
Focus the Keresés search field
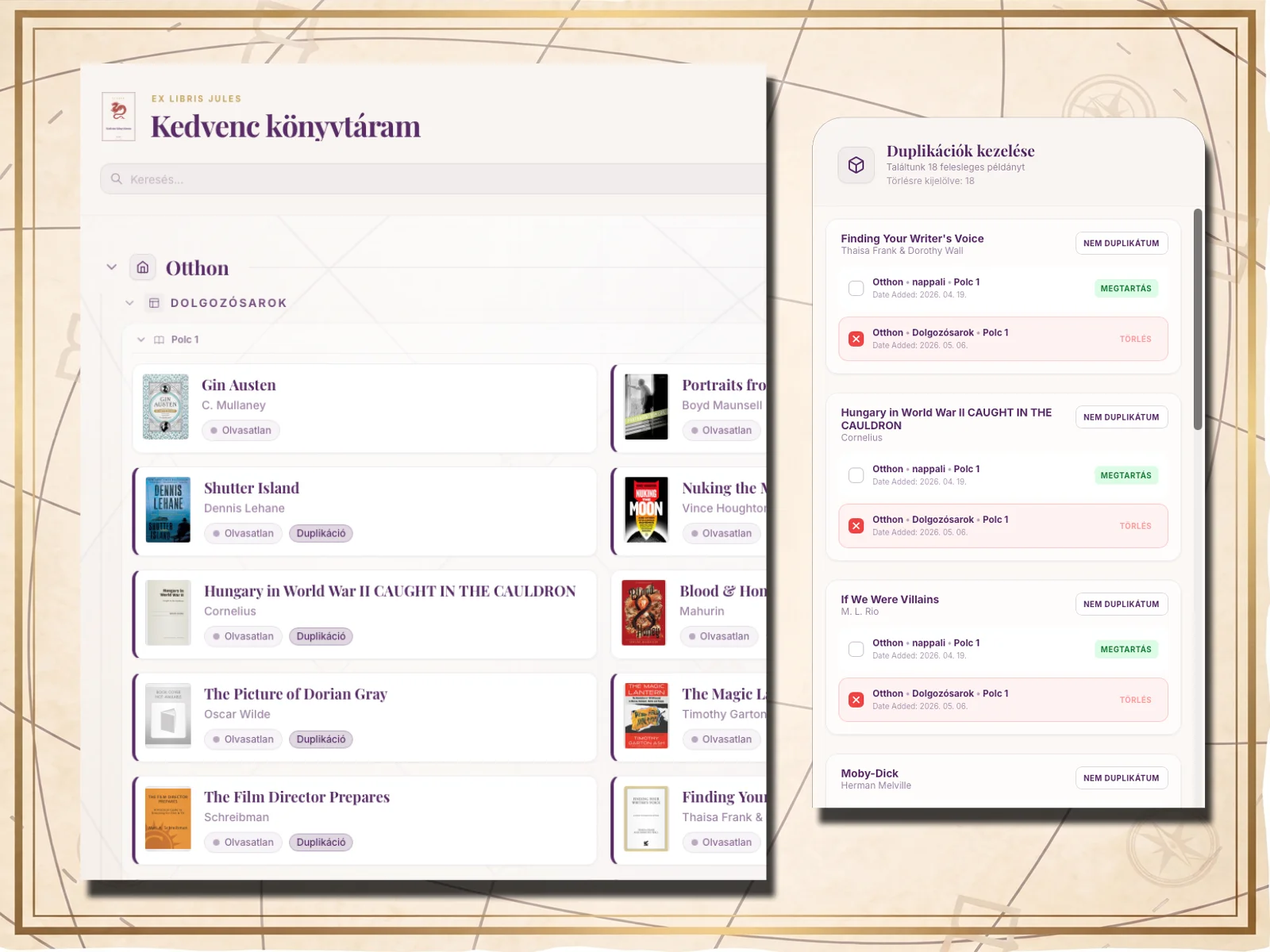(x=433, y=179)
